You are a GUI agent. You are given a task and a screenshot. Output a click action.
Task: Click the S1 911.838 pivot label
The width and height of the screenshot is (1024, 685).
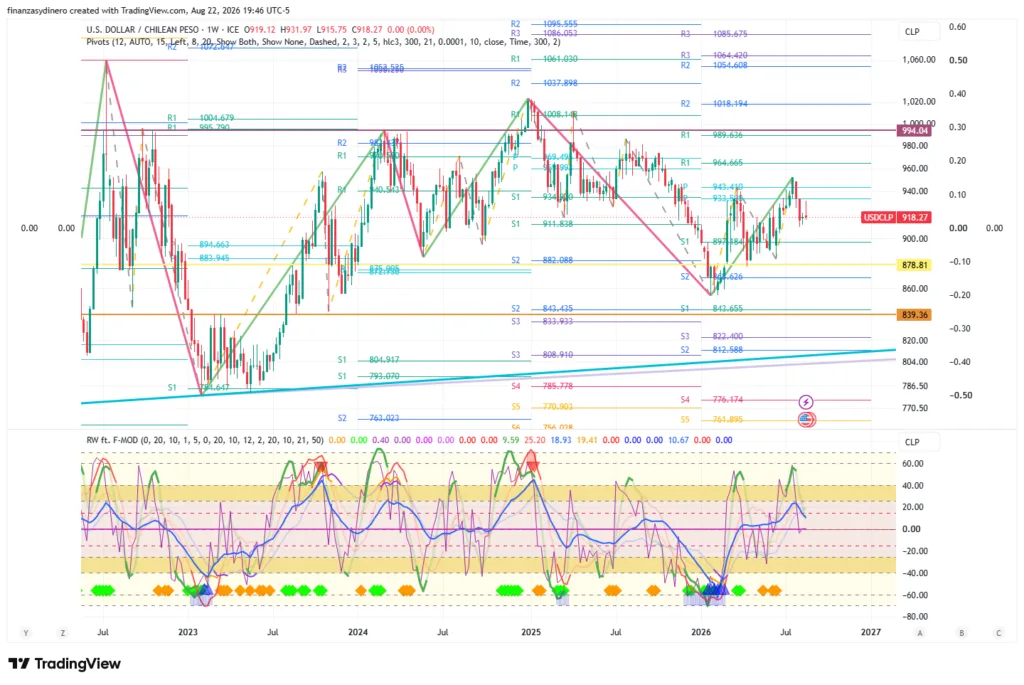click(x=542, y=224)
